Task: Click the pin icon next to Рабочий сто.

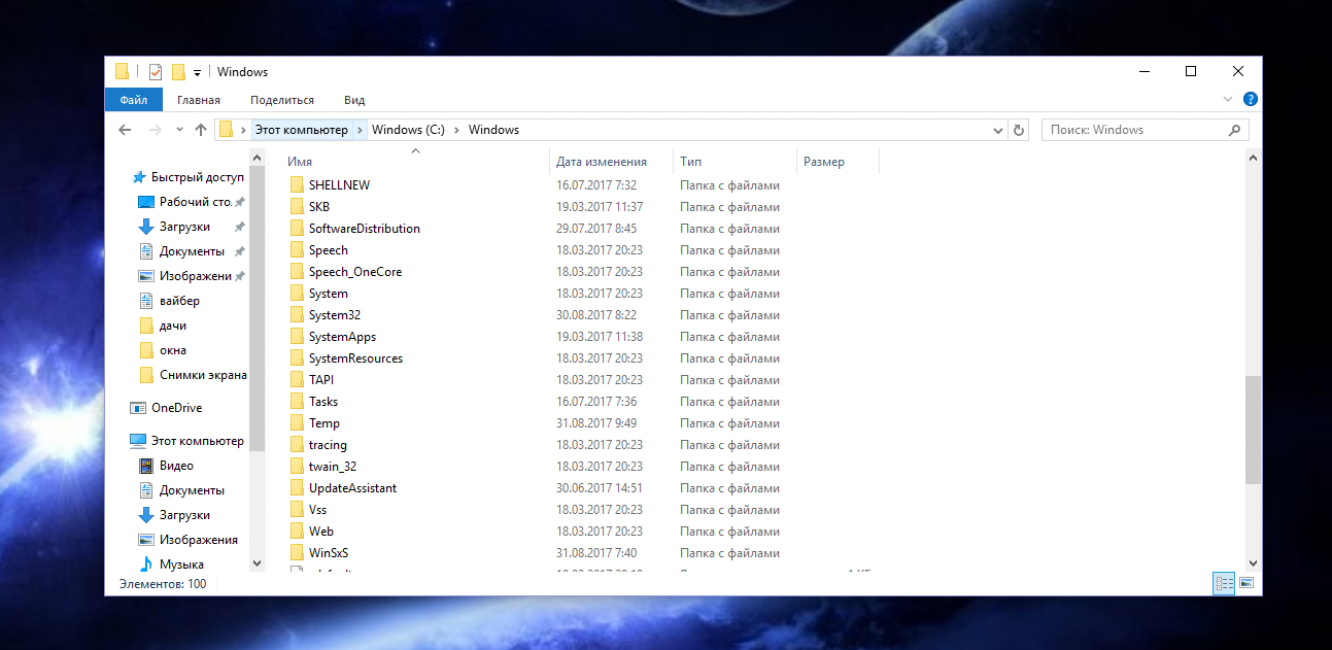Action: 240,202
